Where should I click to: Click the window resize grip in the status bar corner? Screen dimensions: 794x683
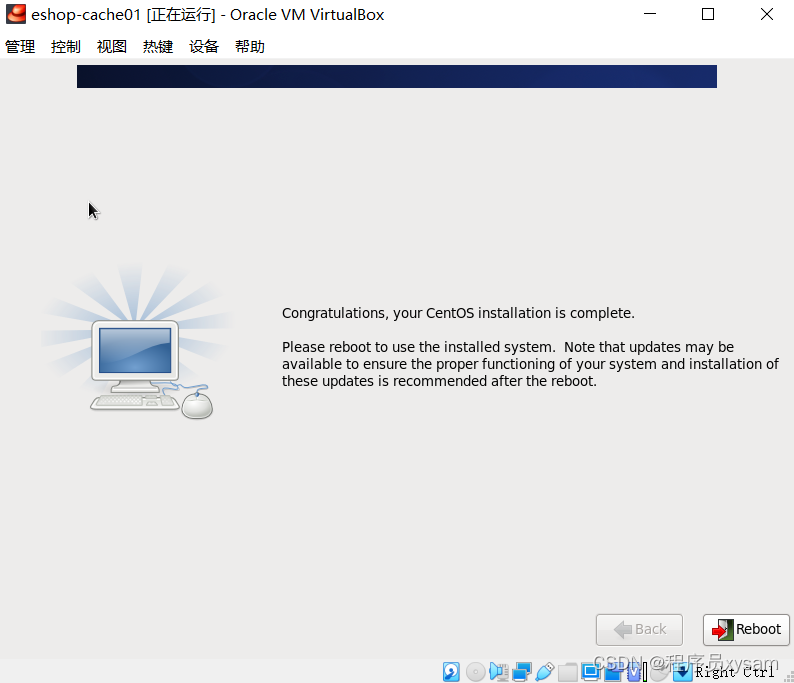pyautogui.click(x=788, y=677)
